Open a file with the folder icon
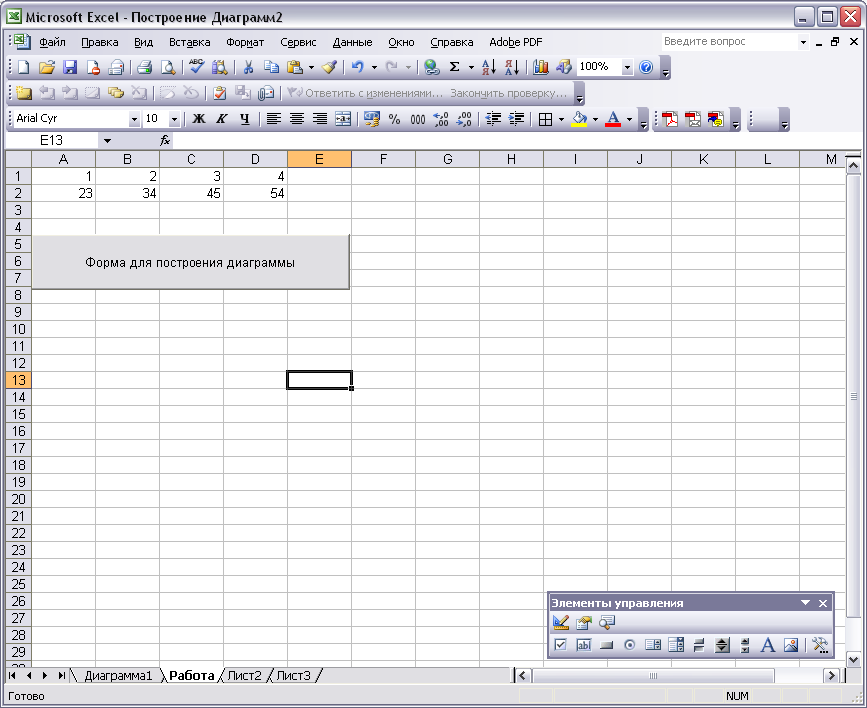 coord(47,67)
